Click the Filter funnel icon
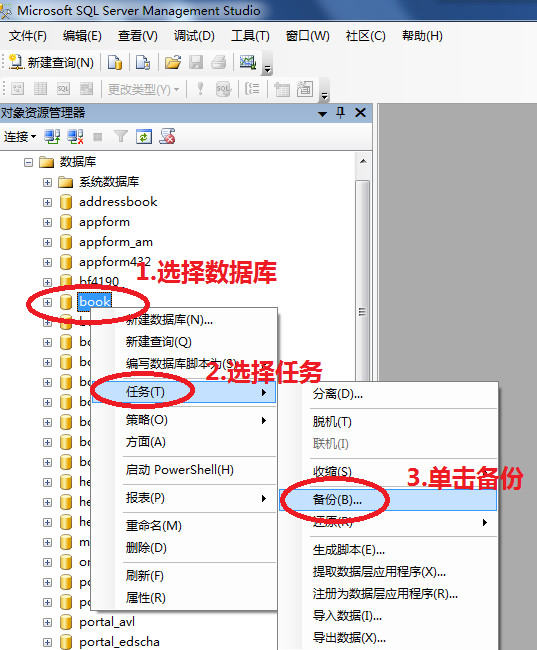The image size is (537, 650). (x=121, y=136)
